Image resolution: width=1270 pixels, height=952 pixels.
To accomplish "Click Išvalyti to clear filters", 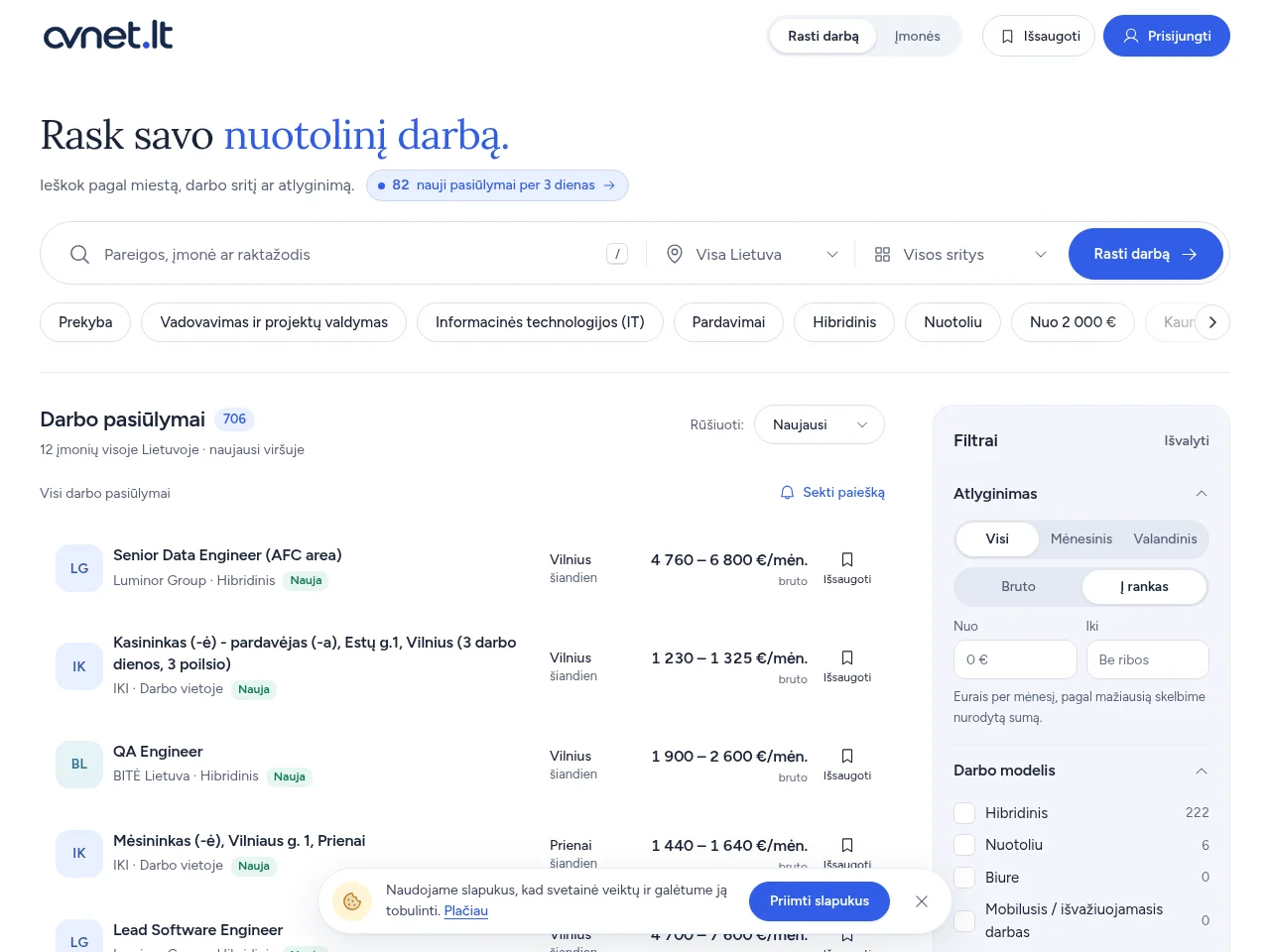I will 1187,440.
